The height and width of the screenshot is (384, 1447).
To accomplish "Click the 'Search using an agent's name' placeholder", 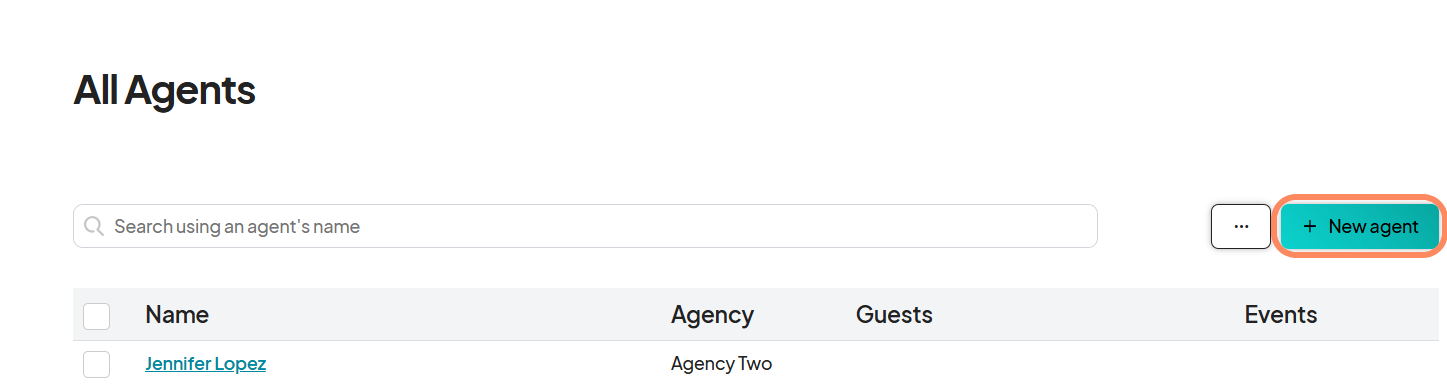I will pyautogui.click(x=237, y=227).
